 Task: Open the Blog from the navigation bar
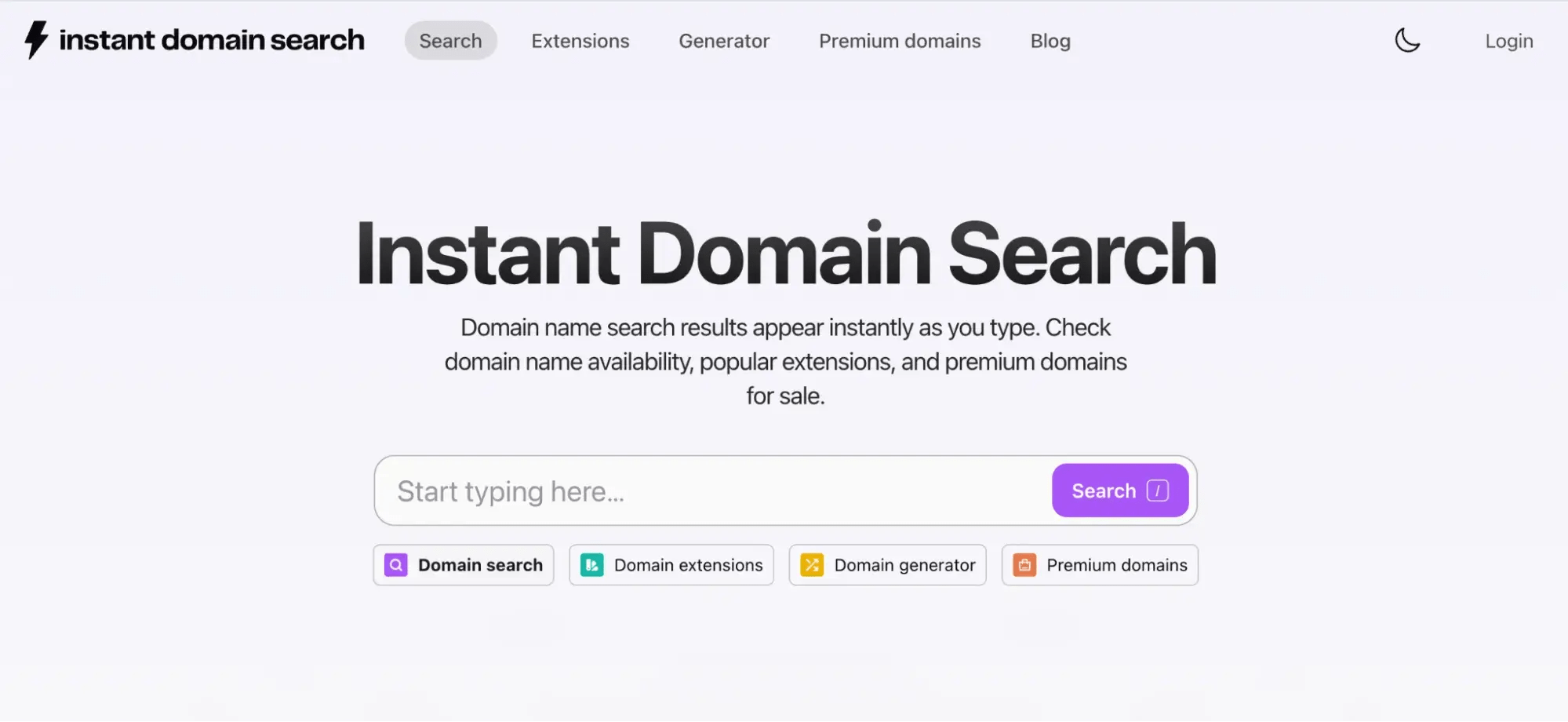(x=1050, y=40)
